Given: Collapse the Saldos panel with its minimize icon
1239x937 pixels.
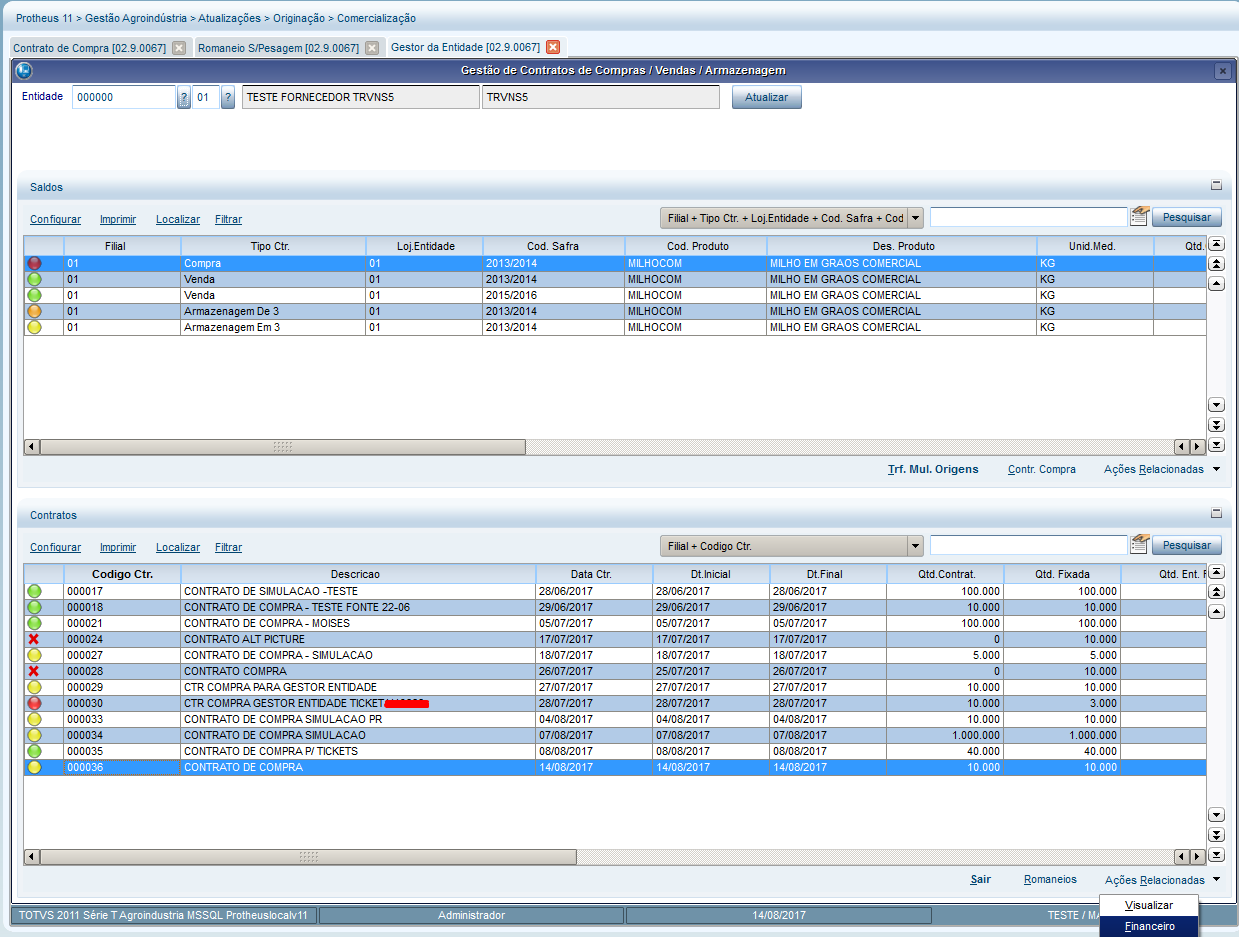Looking at the screenshot, I should pos(1216,185).
